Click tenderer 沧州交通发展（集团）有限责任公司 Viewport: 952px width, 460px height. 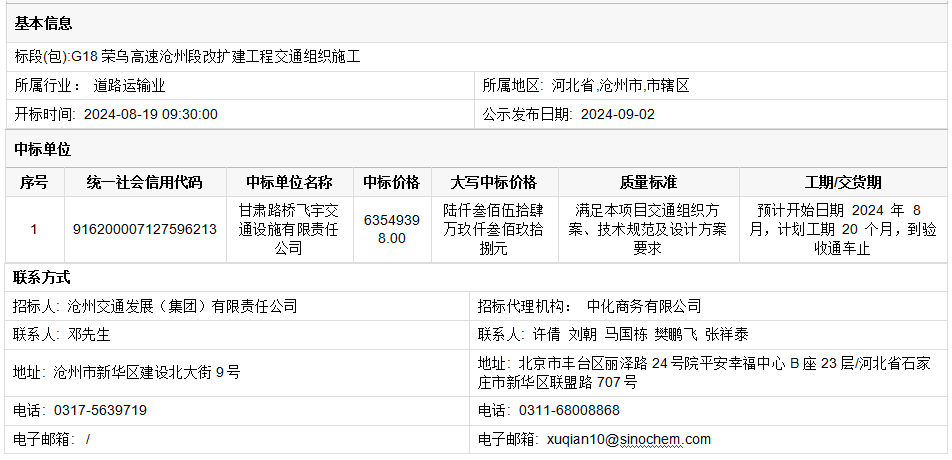182,306
